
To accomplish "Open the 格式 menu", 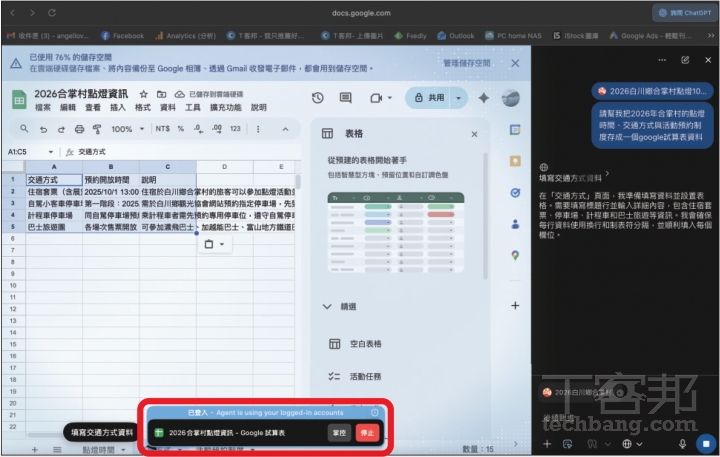I will (x=143, y=107).
